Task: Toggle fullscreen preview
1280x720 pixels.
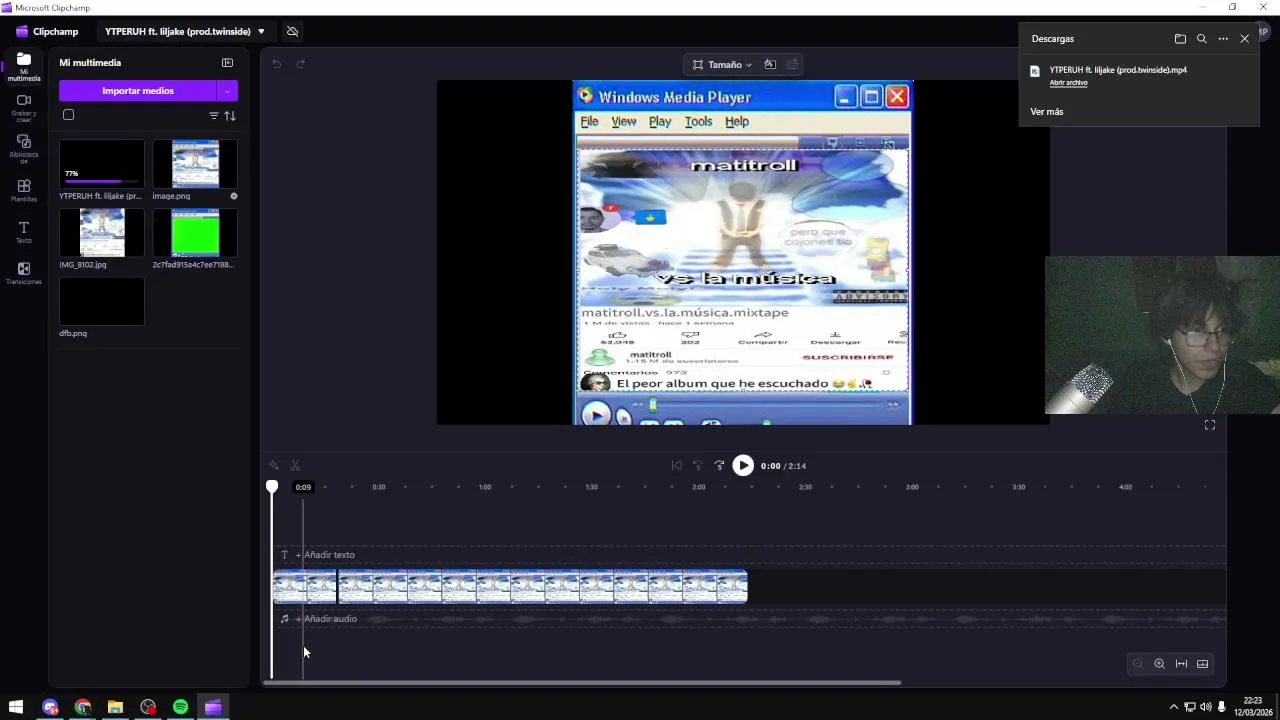Action: point(1210,425)
